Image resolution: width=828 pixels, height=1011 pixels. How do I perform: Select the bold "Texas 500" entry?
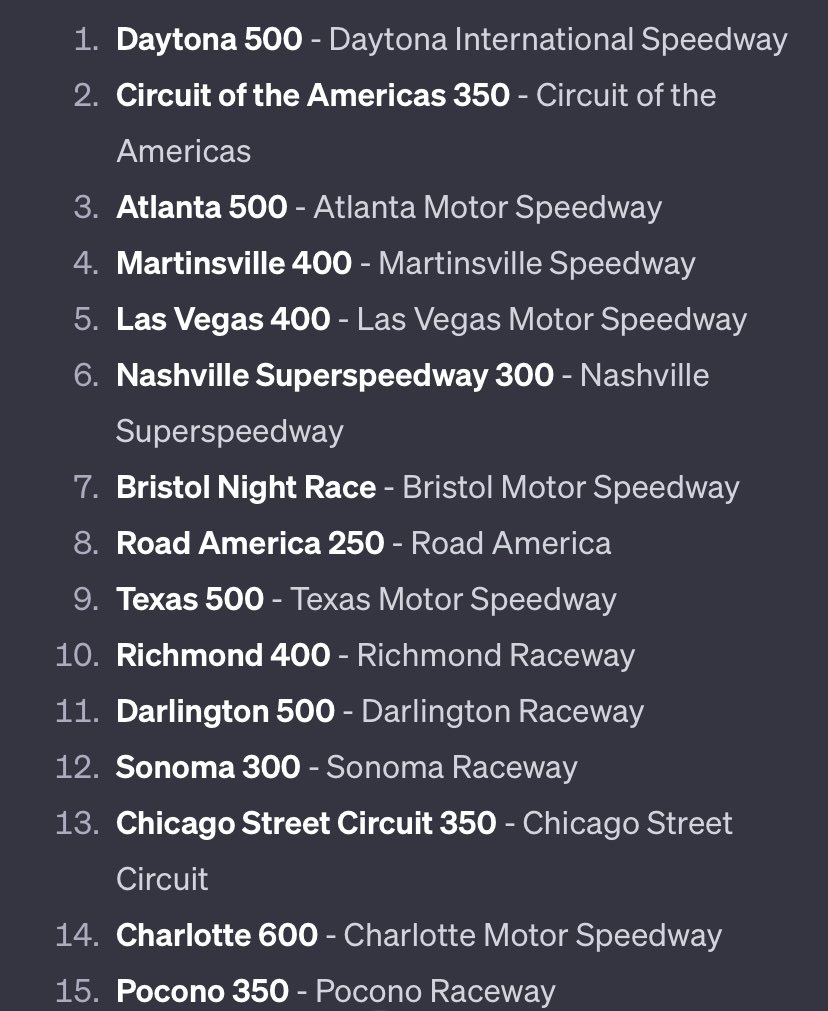click(190, 599)
